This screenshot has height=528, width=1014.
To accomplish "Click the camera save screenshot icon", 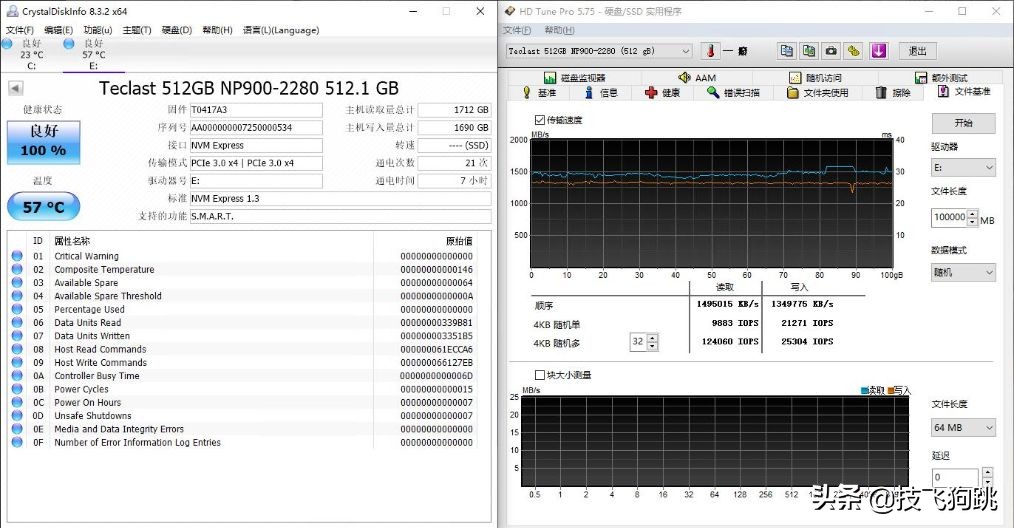I will pyautogui.click(x=831, y=51).
